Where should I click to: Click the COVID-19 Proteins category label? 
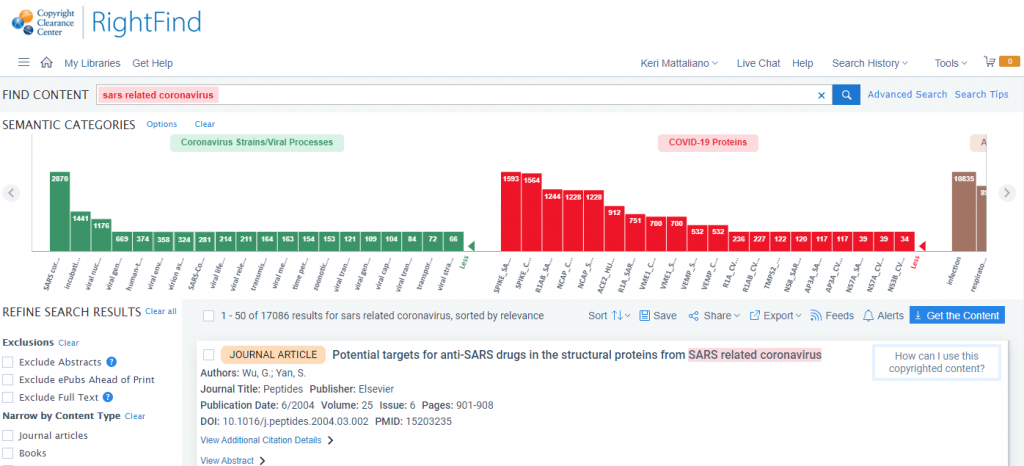click(708, 142)
